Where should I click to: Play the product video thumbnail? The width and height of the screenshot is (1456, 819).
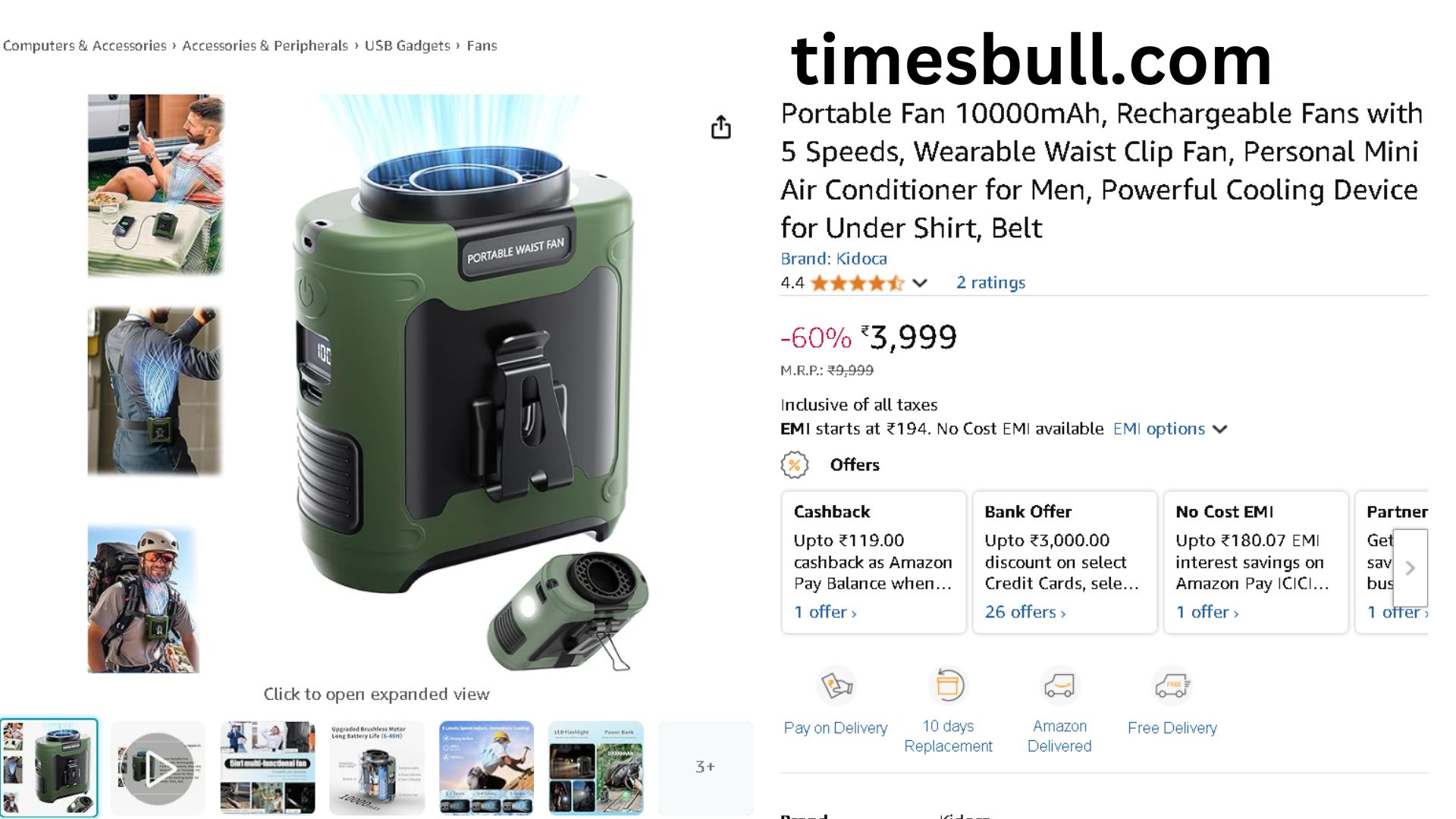click(158, 767)
